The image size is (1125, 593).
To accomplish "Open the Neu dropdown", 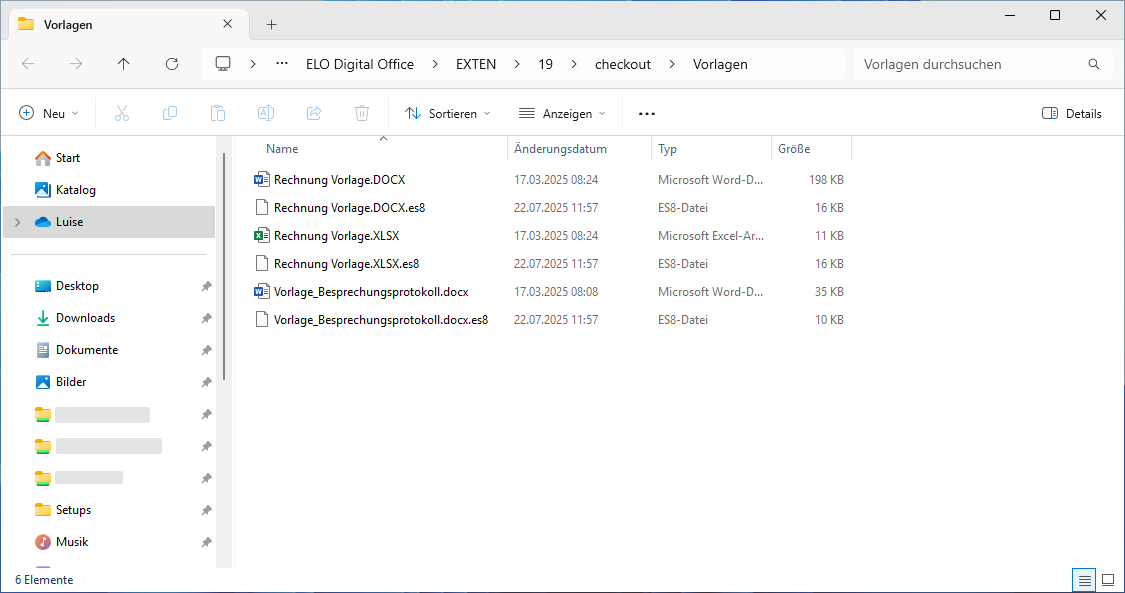I will (x=48, y=113).
